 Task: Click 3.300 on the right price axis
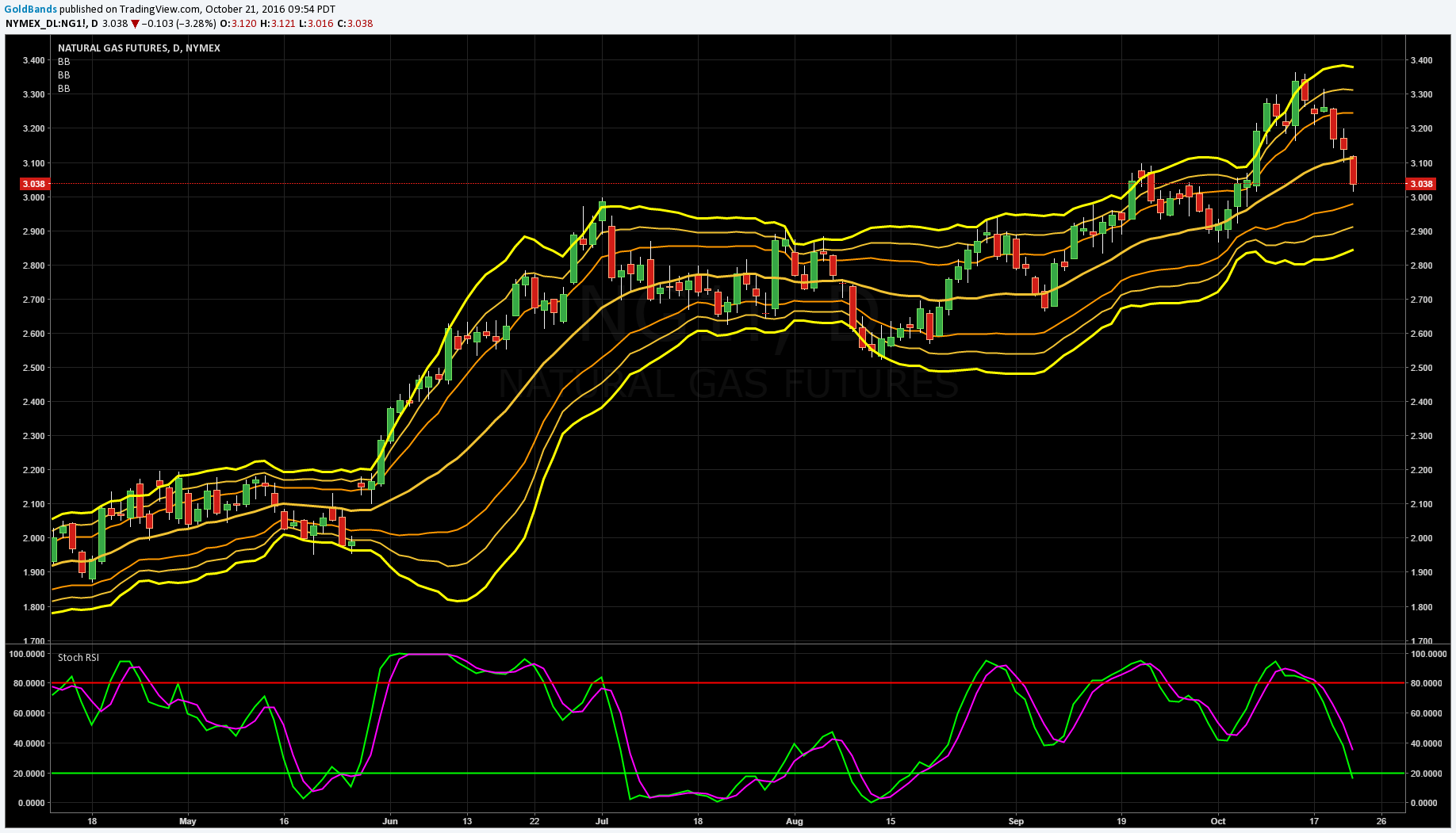pos(1421,94)
